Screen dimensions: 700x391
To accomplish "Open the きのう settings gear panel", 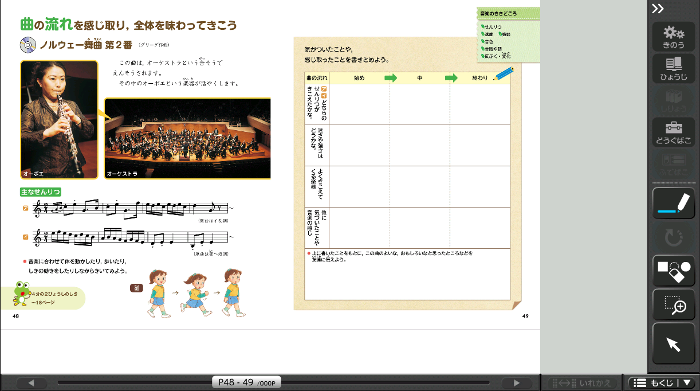I will [673, 36].
